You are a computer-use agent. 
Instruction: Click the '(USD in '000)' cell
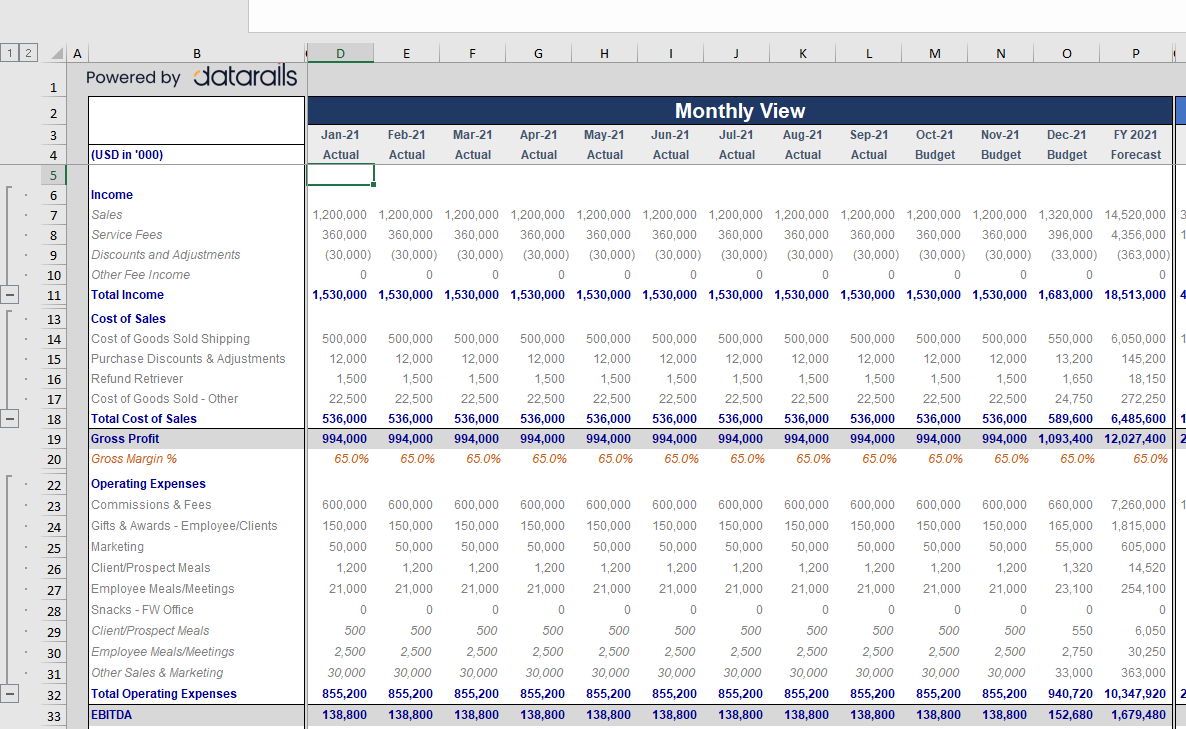197,154
